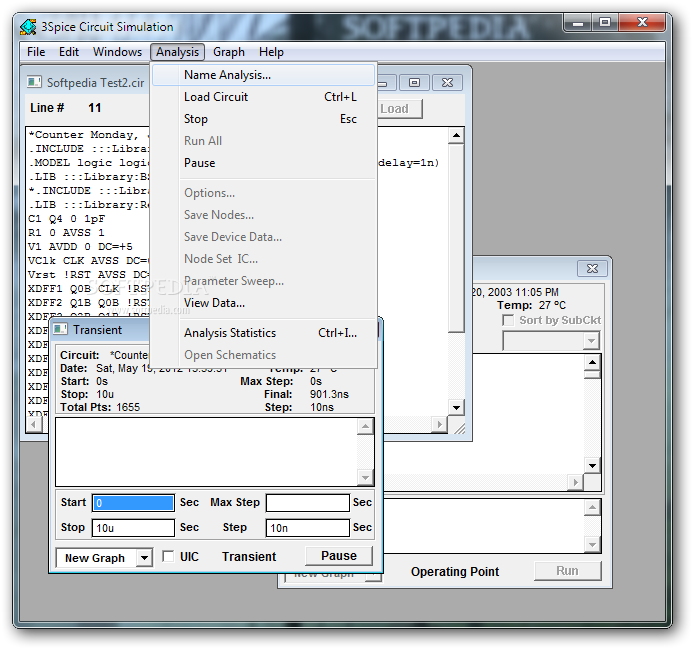This screenshot has width=693, height=649.
Task: Click the vertical scrollbar thumb in circuit editor
Action: pos(456,237)
